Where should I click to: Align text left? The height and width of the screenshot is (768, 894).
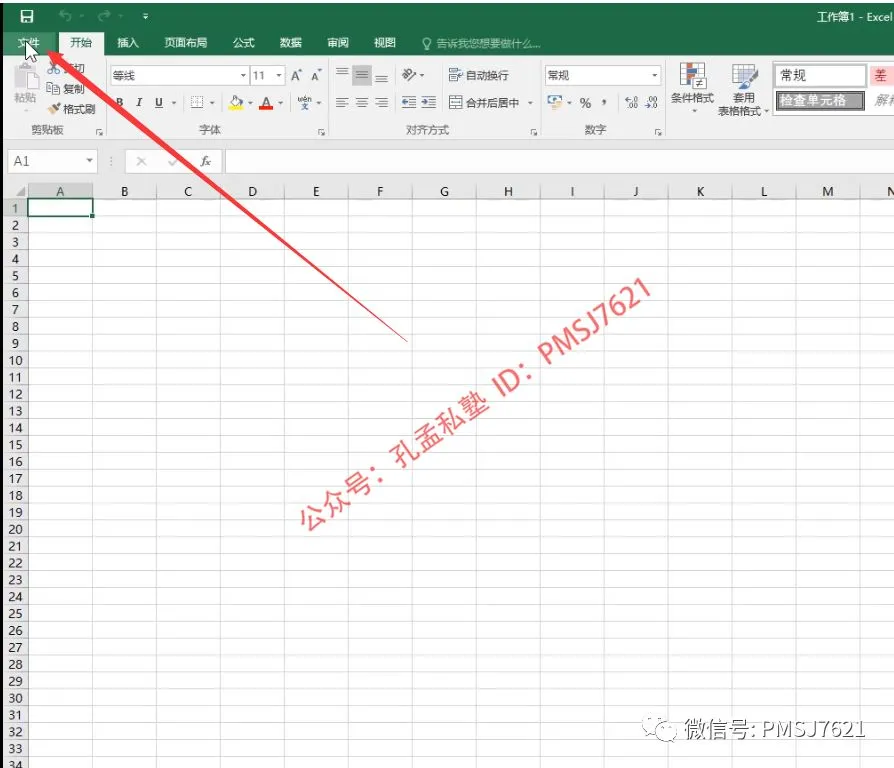pos(342,103)
